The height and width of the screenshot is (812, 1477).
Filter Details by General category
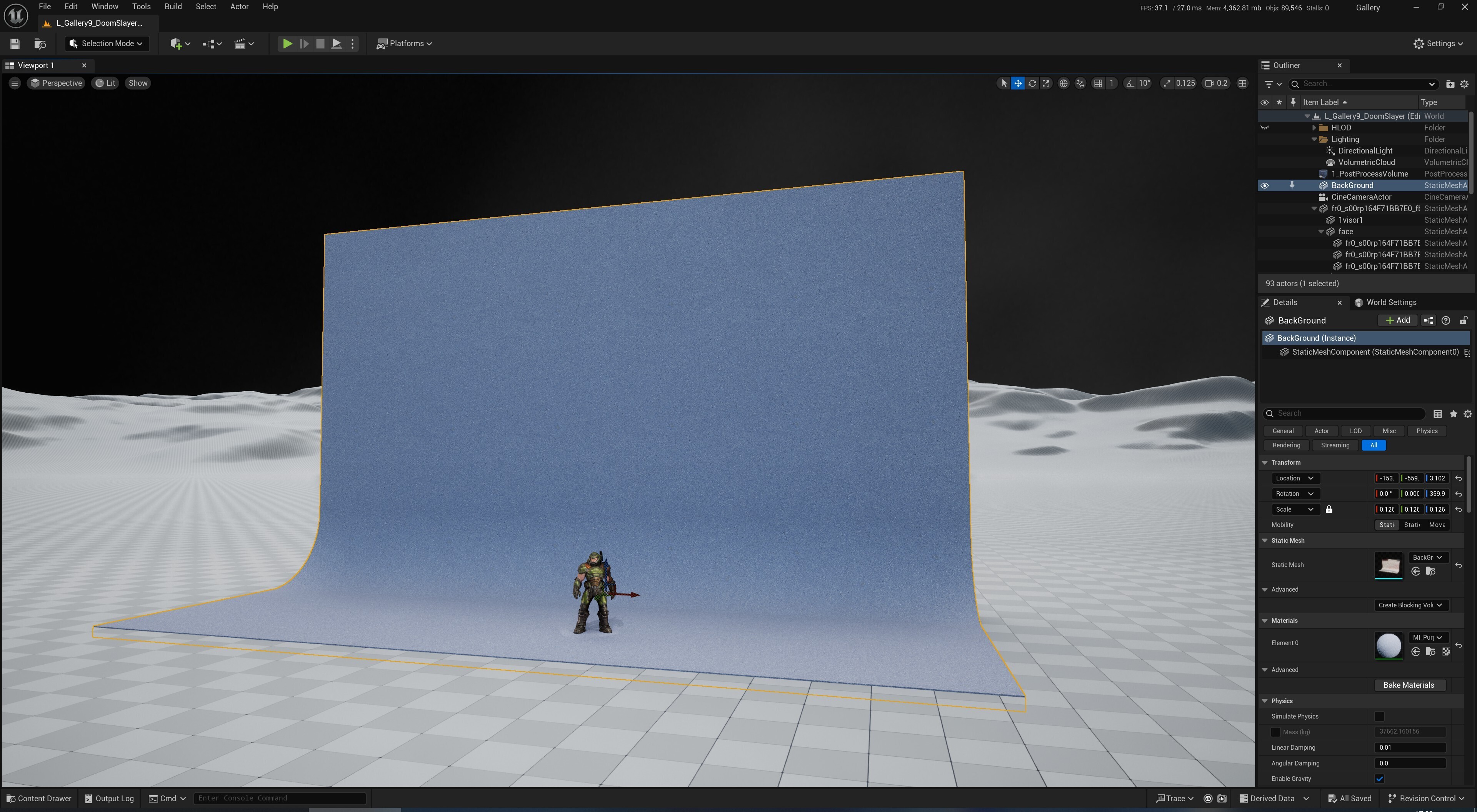[x=1283, y=431]
